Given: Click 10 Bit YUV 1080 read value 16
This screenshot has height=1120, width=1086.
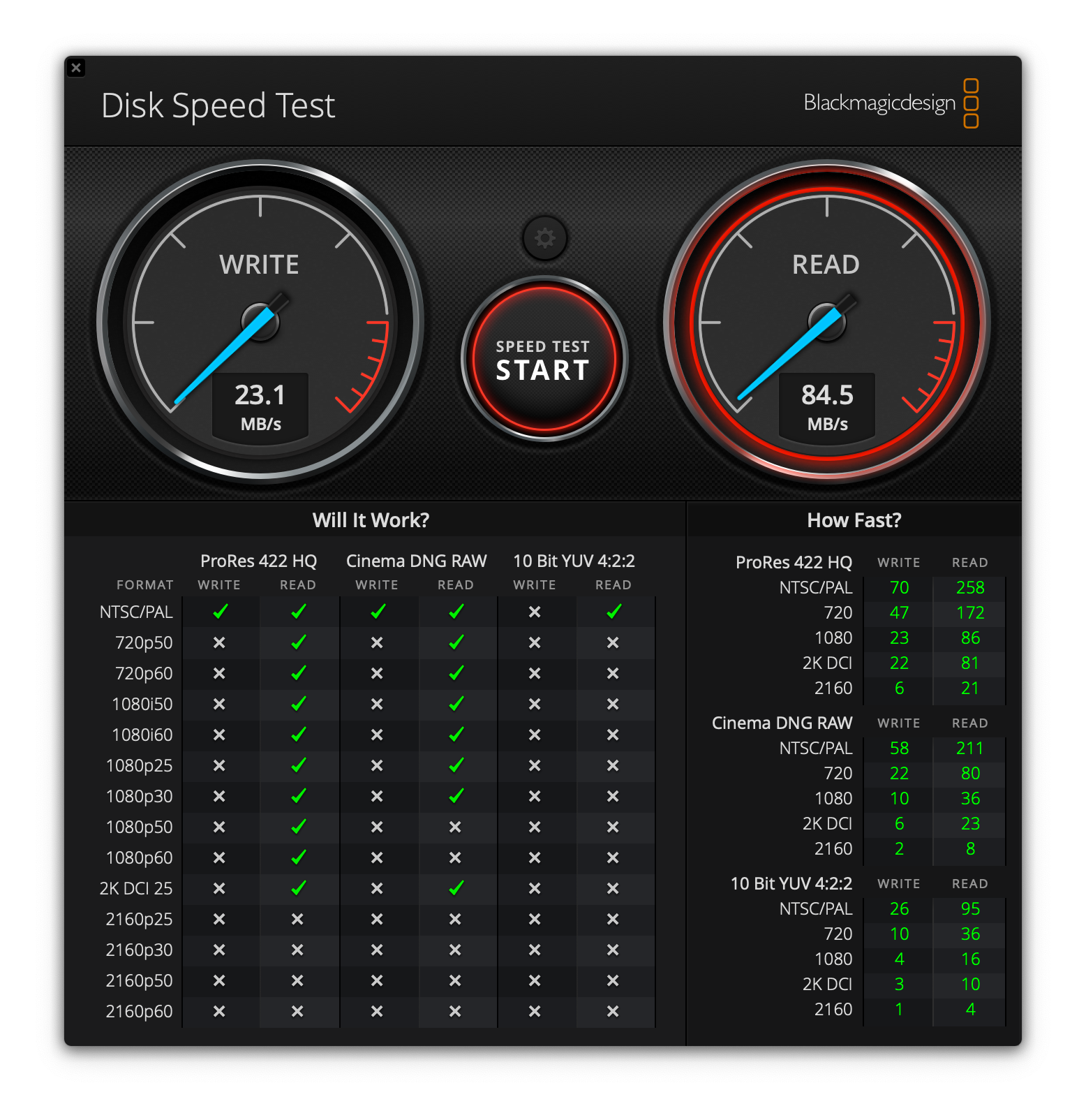Looking at the screenshot, I should (970, 959).
